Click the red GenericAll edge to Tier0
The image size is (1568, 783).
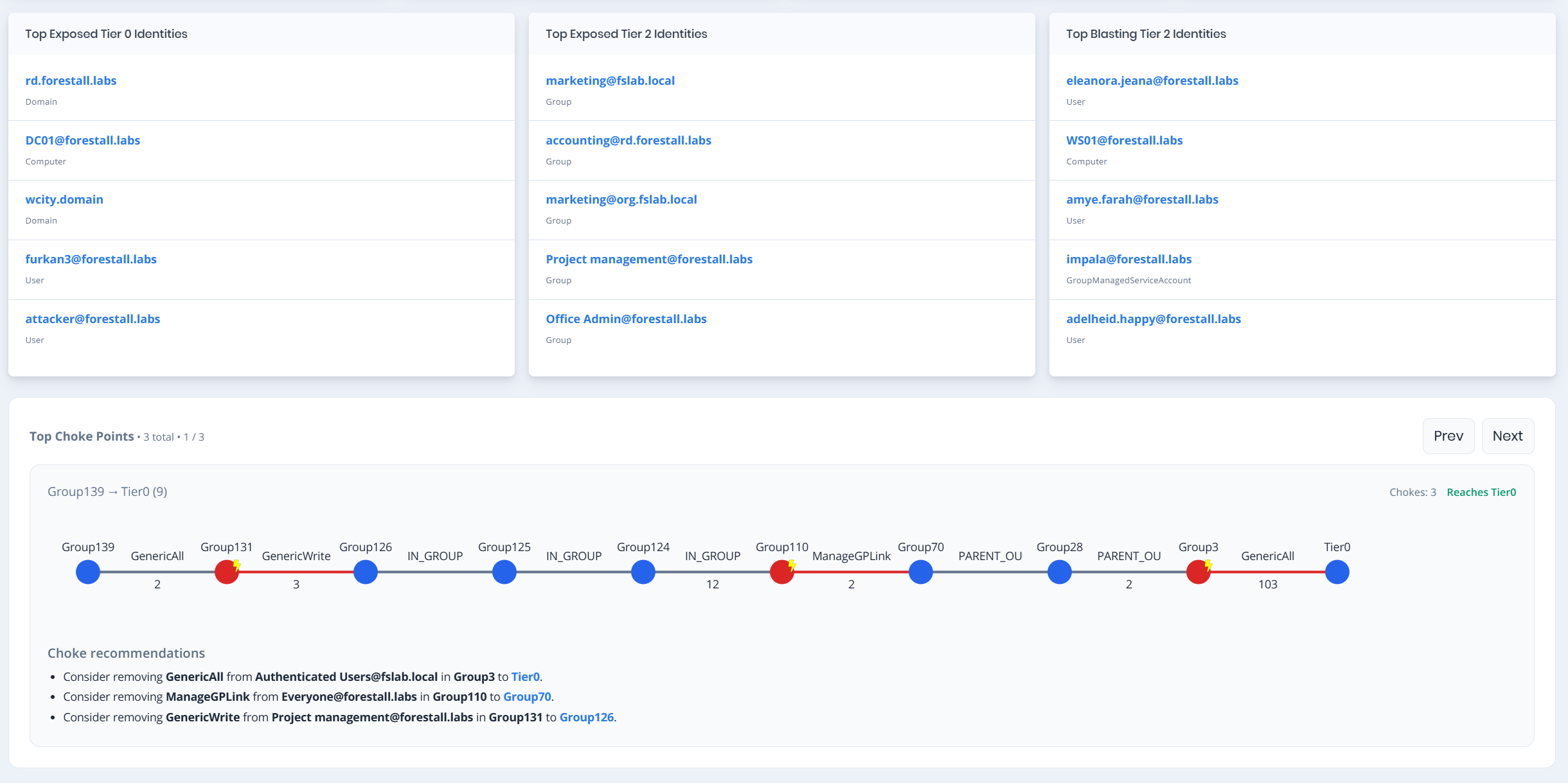(1267, 572)
